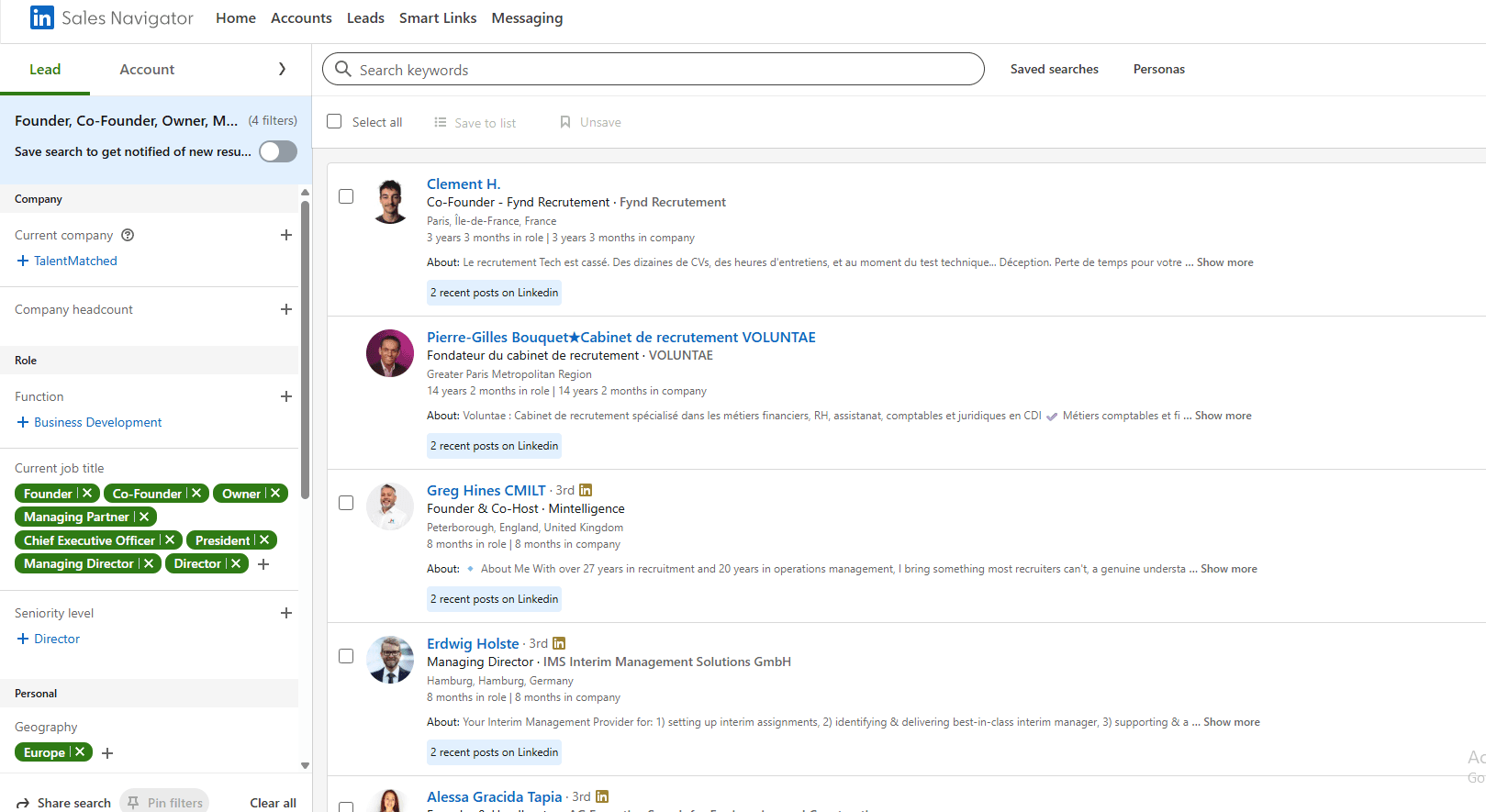1486x812 pixels.
Task: Remove the Co-Founder job title chip
Action: point(196,493)
